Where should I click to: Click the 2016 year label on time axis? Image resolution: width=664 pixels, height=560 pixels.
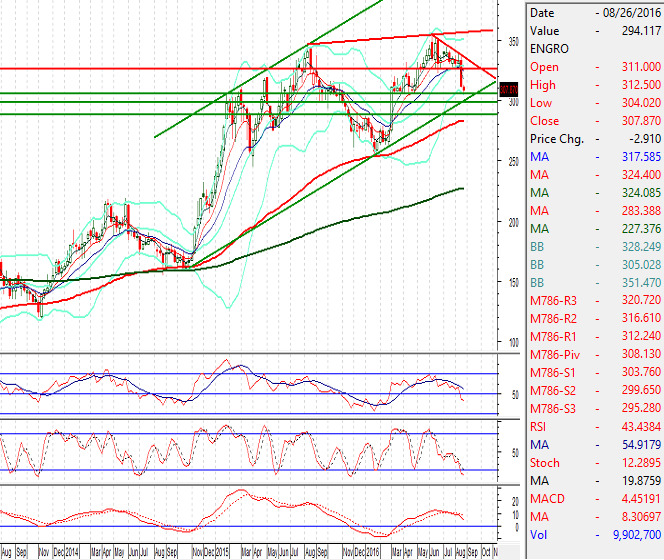[x=373, y=552]
